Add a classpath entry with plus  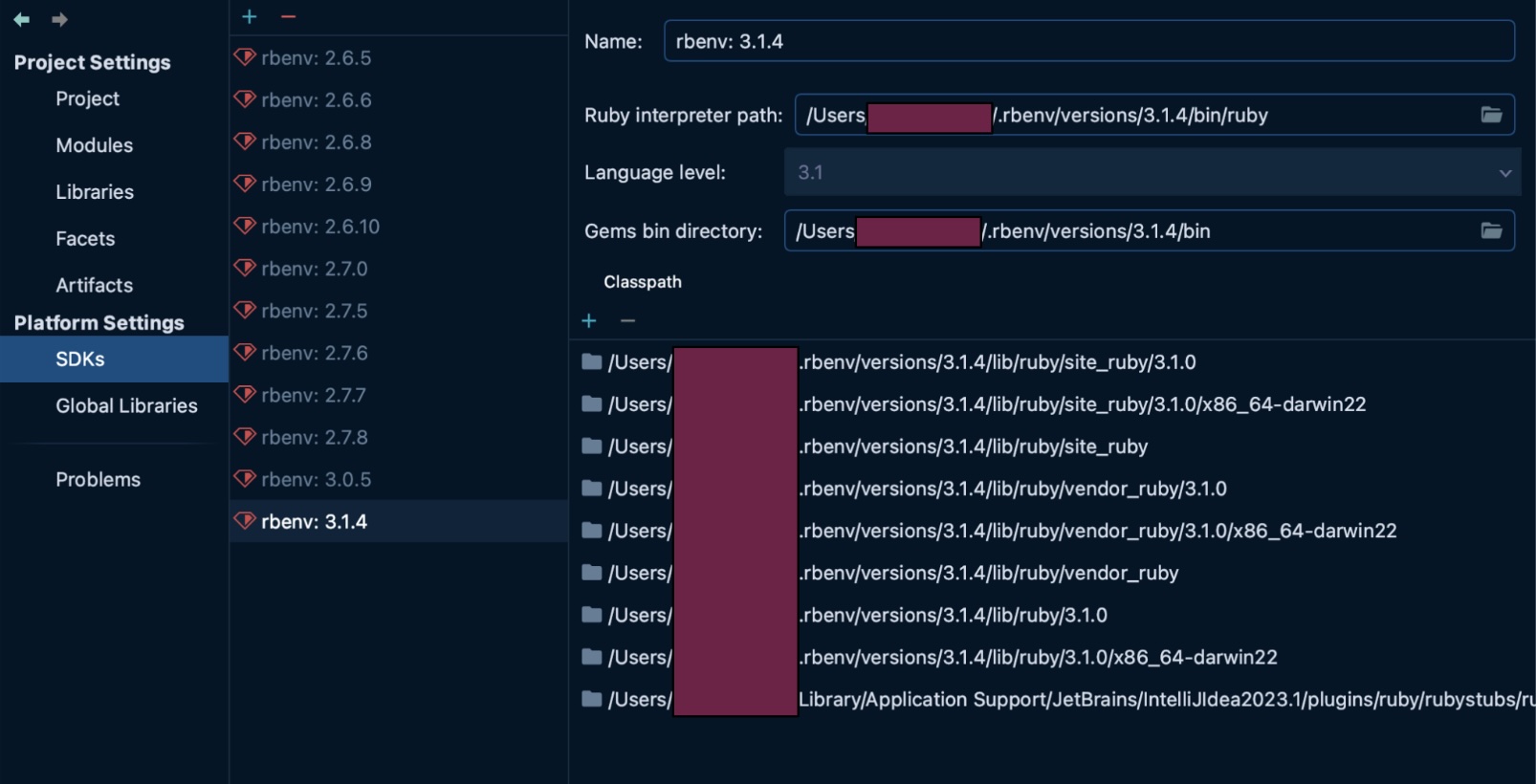(589, 321)
